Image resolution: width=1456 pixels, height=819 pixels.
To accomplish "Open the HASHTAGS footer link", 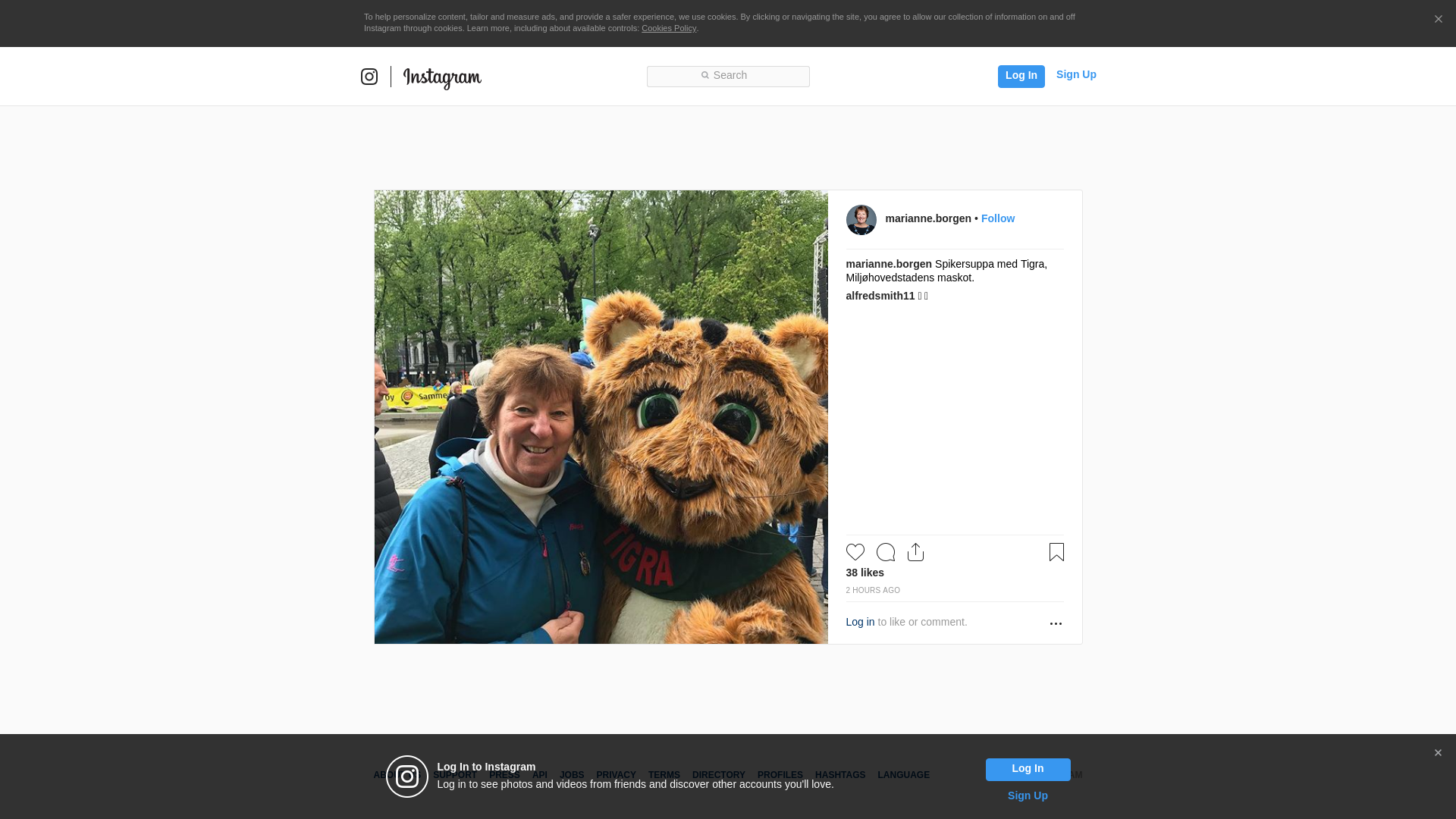I will pos(839,775).
